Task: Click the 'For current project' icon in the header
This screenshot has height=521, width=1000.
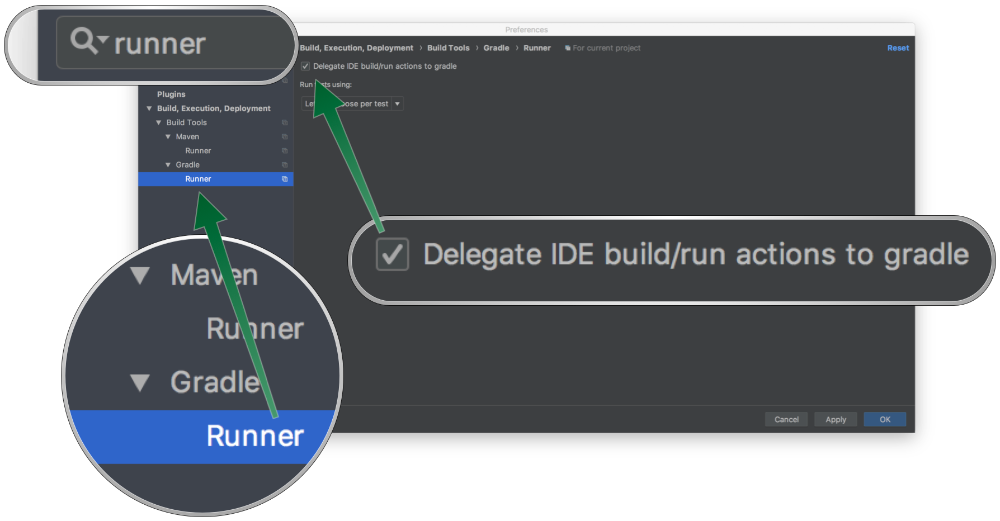Action: point(568,48)
